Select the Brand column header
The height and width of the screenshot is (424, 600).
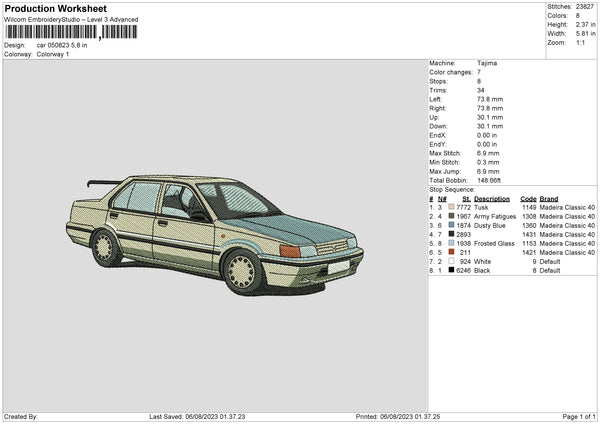click(x=549, y=198)
